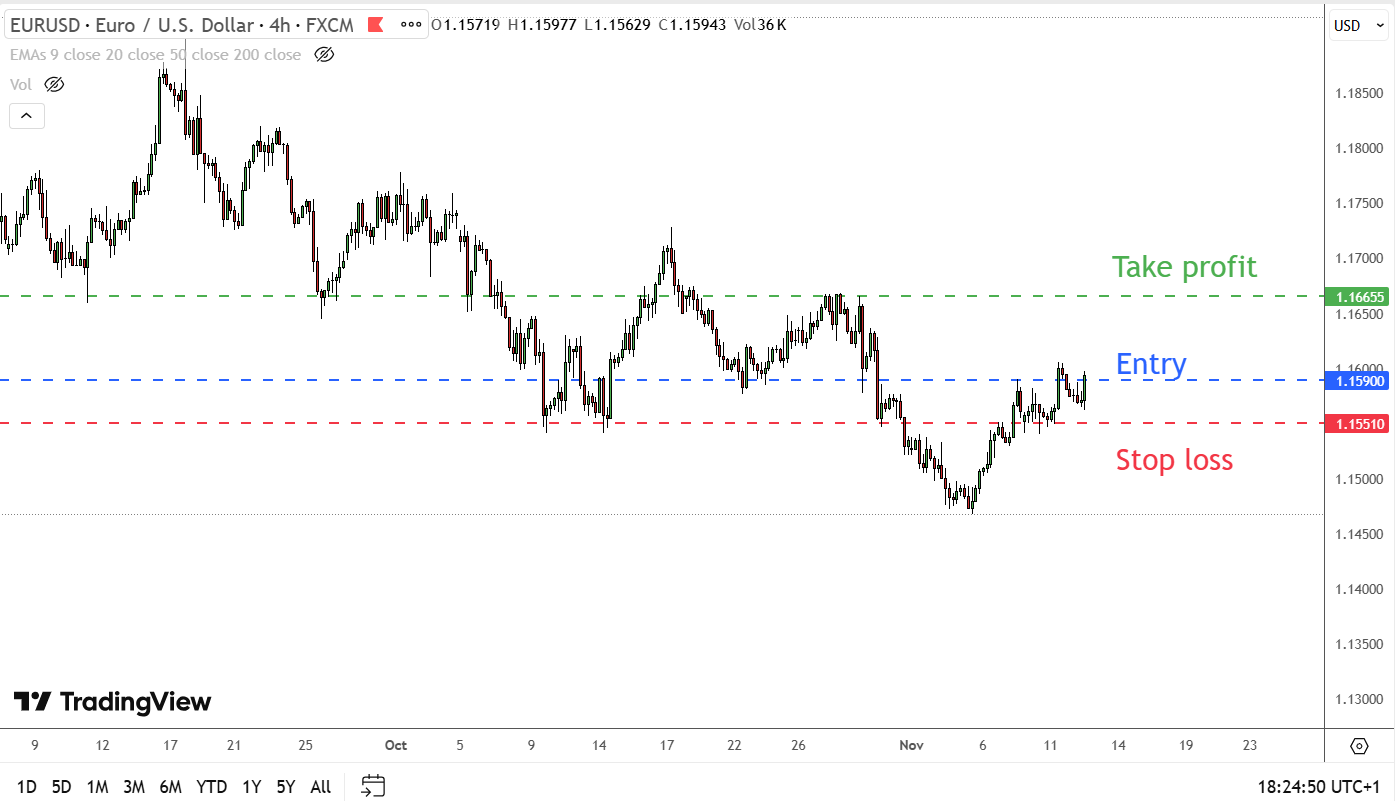This screenshot has width=1395, height=801.
Task: Click the 1.16500 price on the right scale
Action: [x=1362, y=313]
